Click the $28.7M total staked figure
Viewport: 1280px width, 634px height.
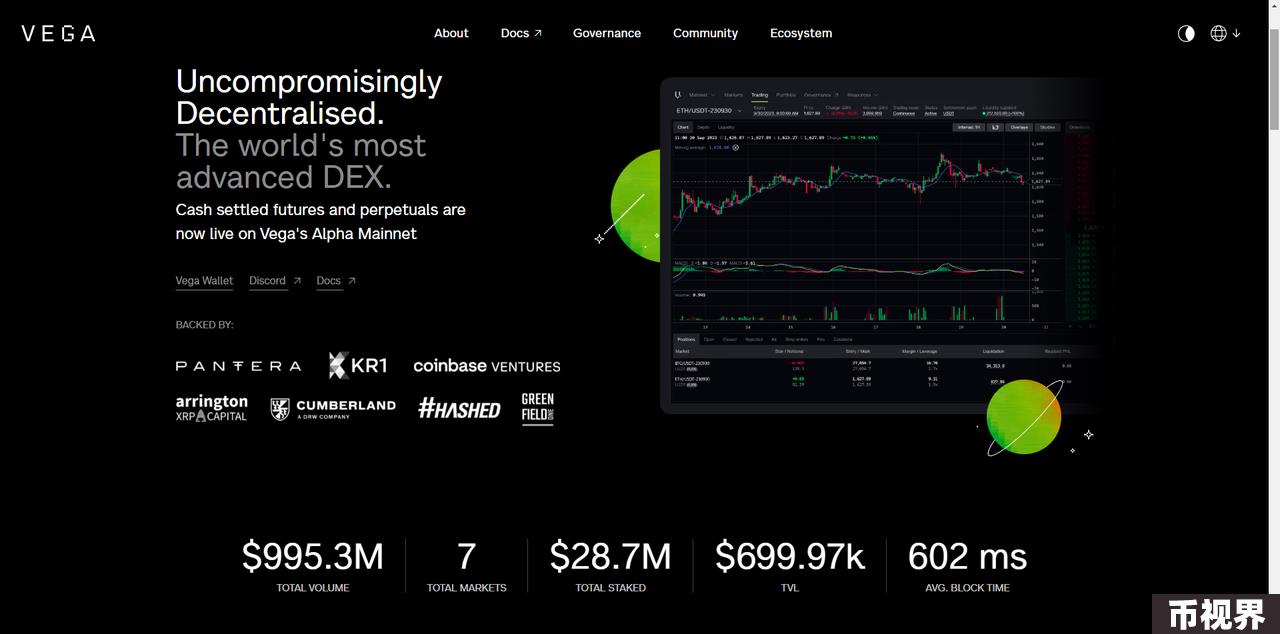click(610, 557)
